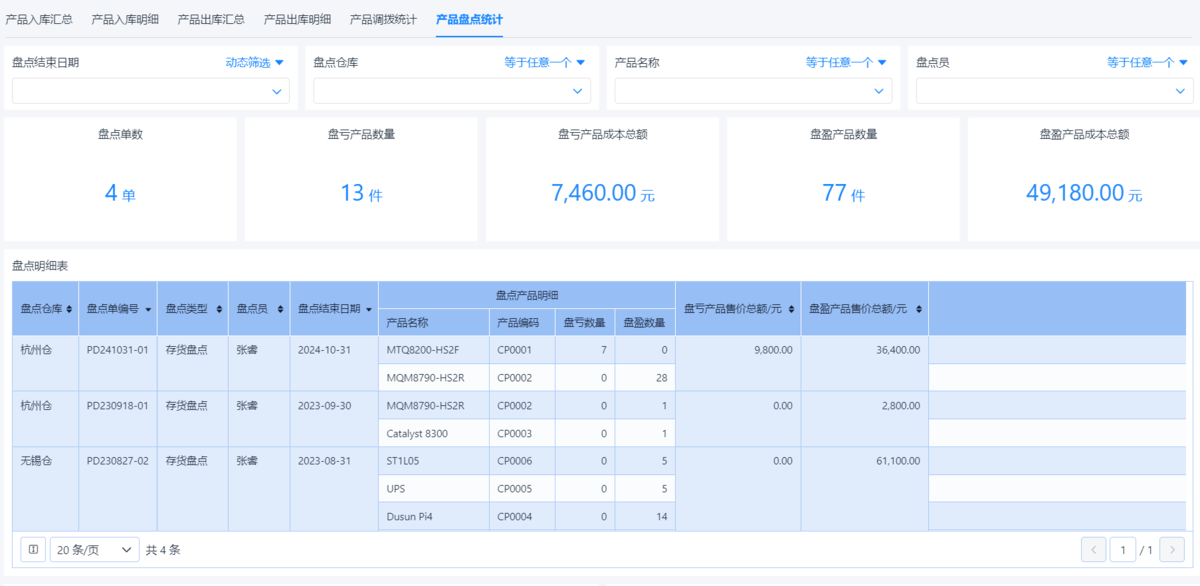The height and width of the screenshot is (586, 1200).
Task: Sort by 盘点仓库 column arrows
Action: [69, 310]
